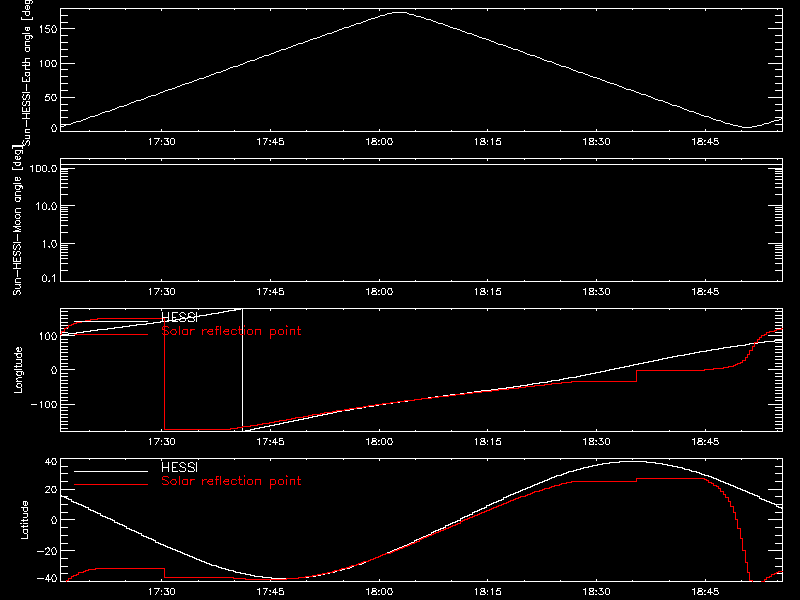Click 18:15 under the Moon angle plot
This screenshot has height=600, width=800.
point(488,292)
